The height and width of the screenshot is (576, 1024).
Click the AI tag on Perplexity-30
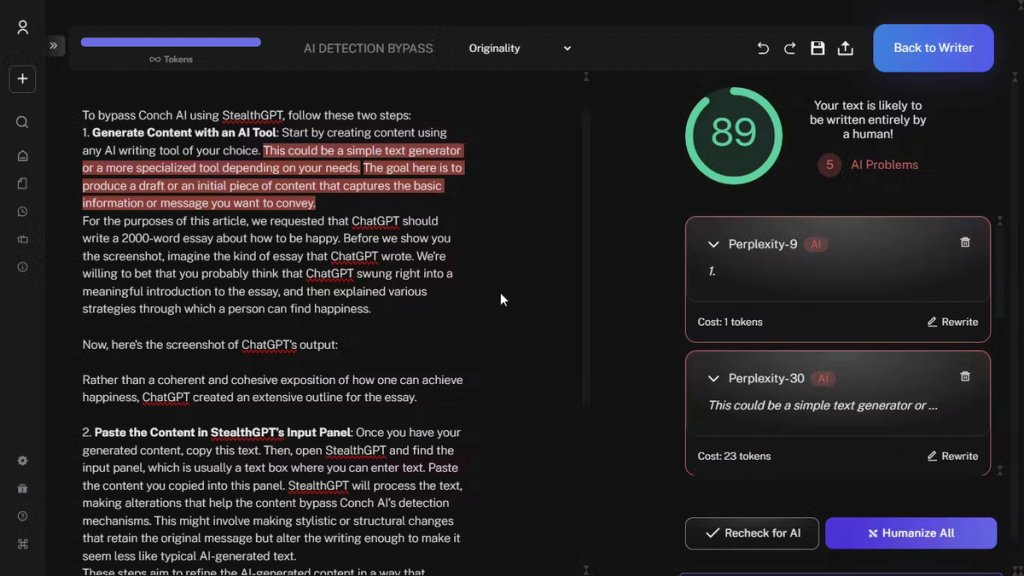point(823,379)
